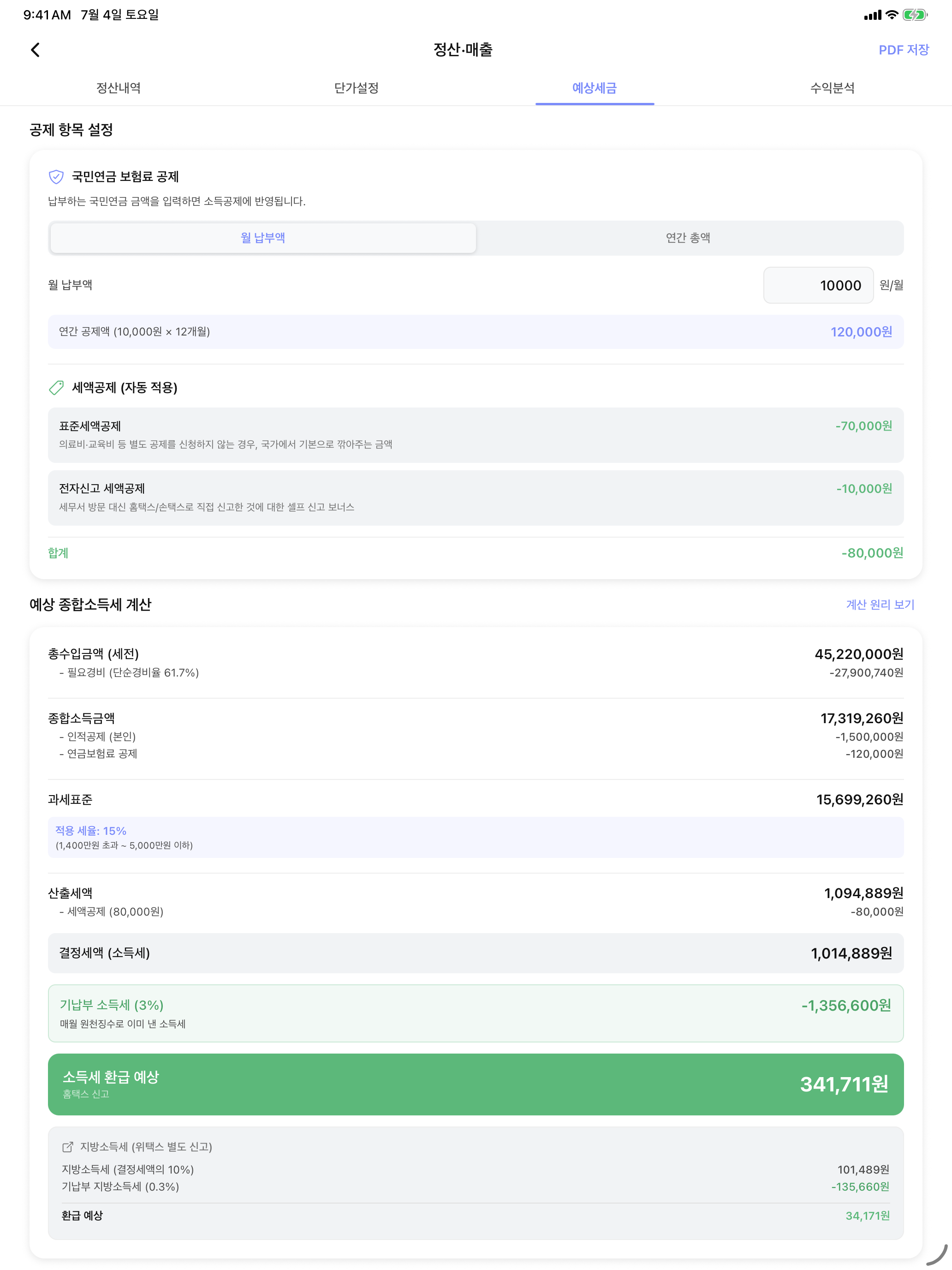952x1270 pixels.
Task: Tap the back arrow icon
Action: [35, 50]
